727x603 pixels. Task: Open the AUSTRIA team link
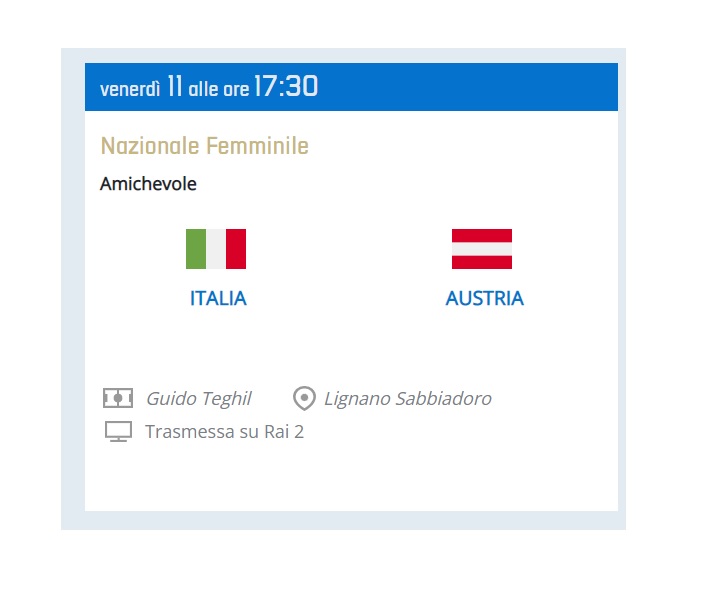pyautogui.click(x=485, y=298)
